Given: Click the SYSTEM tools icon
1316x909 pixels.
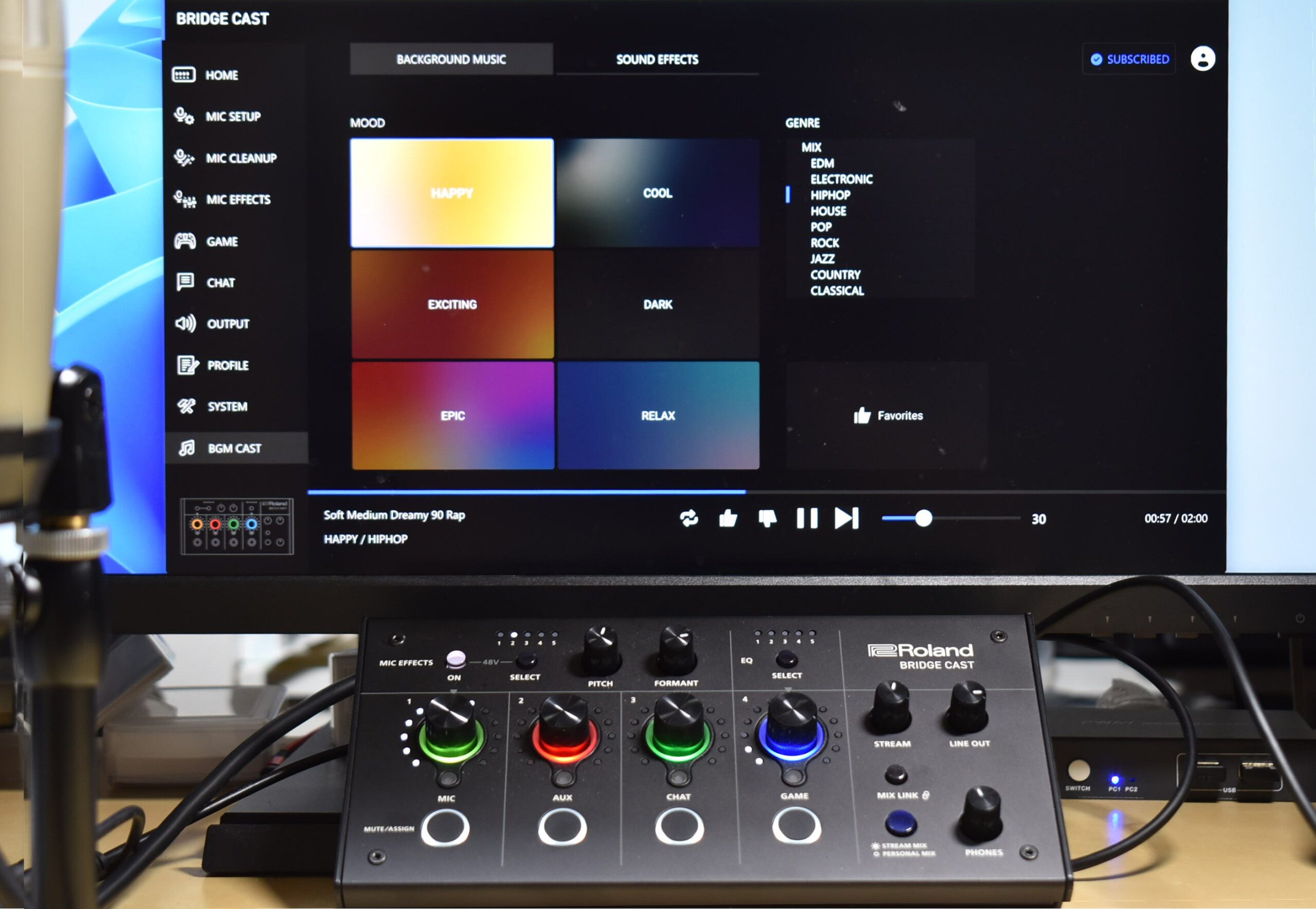Looking at the screenshot, I should click(186, 406).
